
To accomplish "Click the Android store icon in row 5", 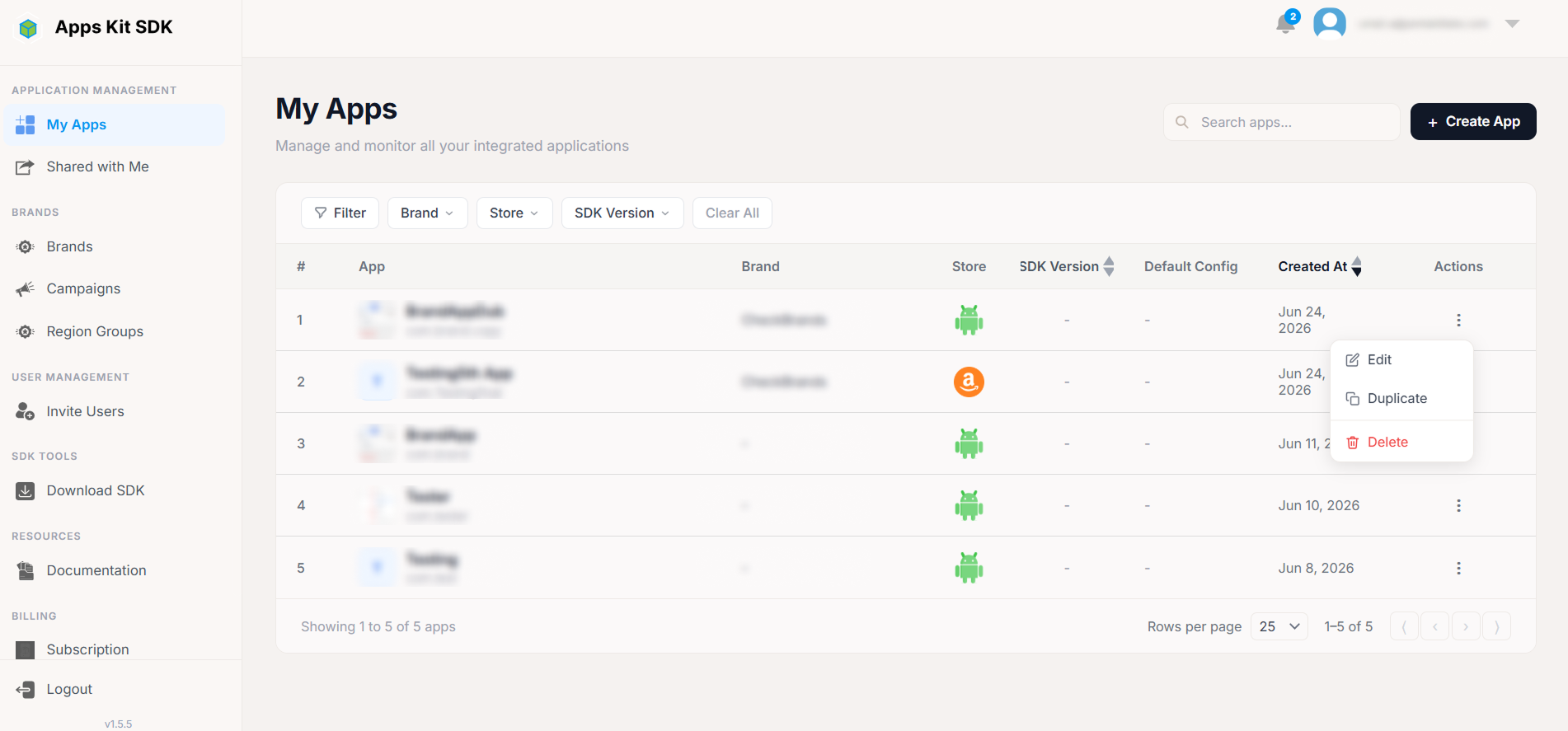I will coord(969,568).
